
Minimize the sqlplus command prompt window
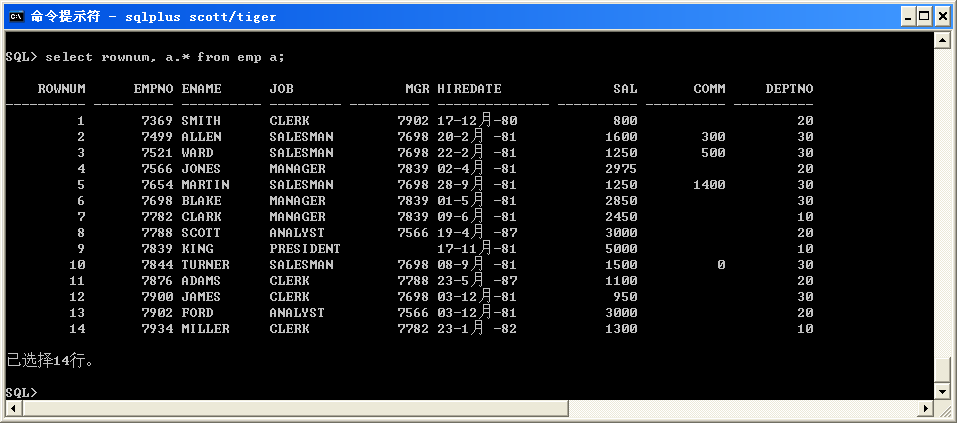[907, 15]
